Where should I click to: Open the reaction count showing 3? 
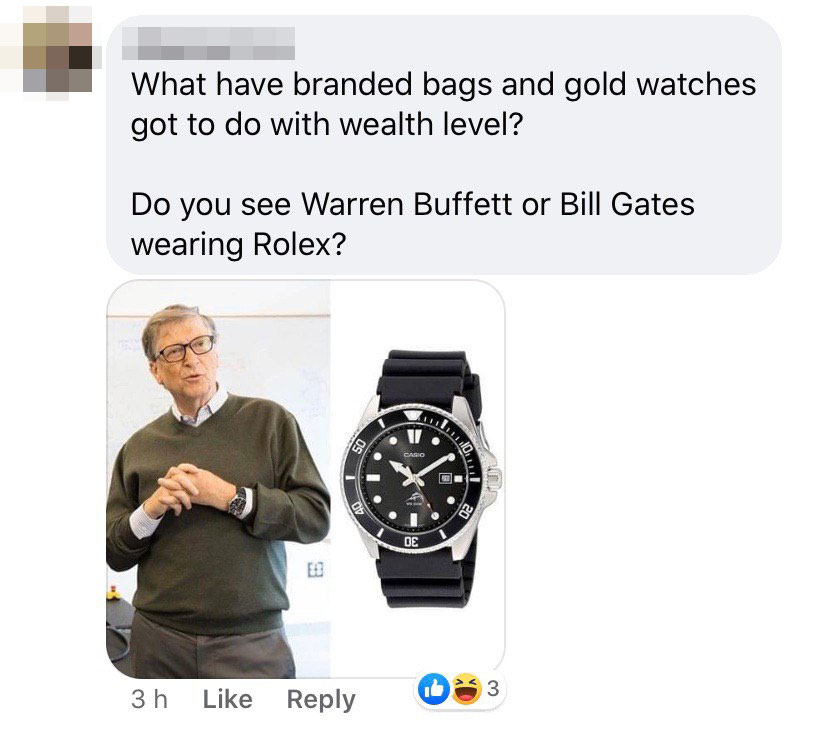(x=493, y=689)
